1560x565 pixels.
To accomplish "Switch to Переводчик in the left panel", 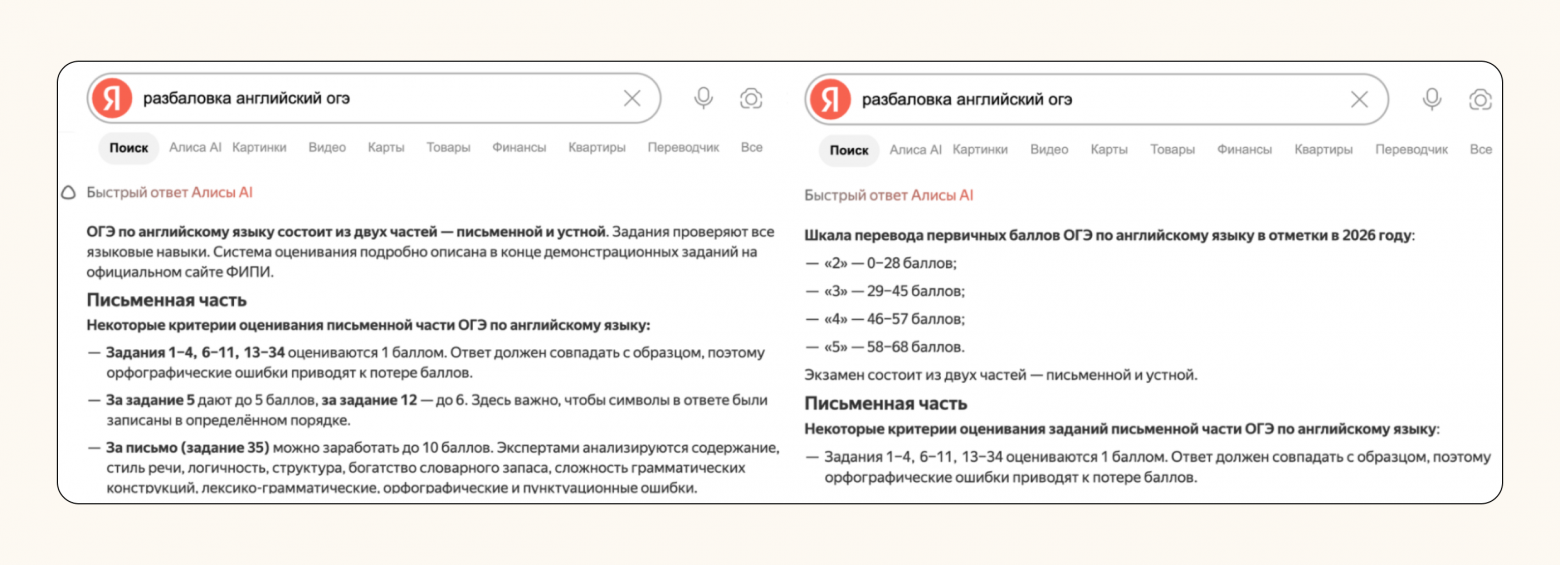I will tap(683, 147).
